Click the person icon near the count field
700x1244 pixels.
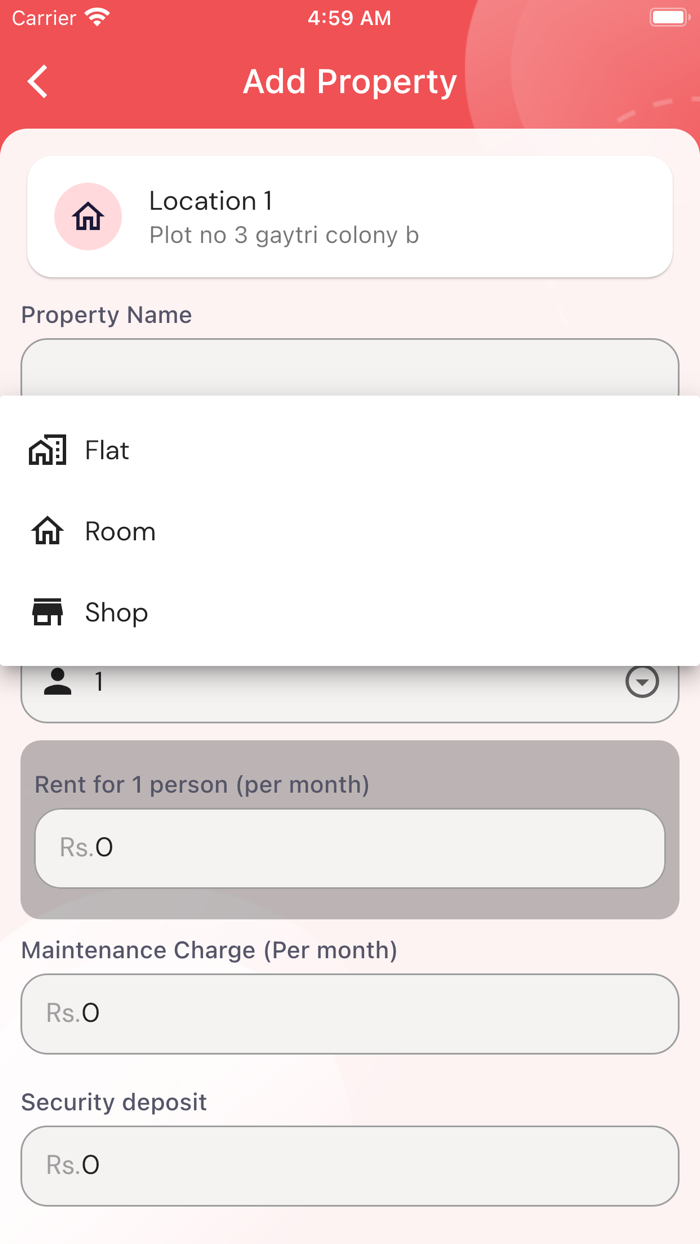[59, 681]
